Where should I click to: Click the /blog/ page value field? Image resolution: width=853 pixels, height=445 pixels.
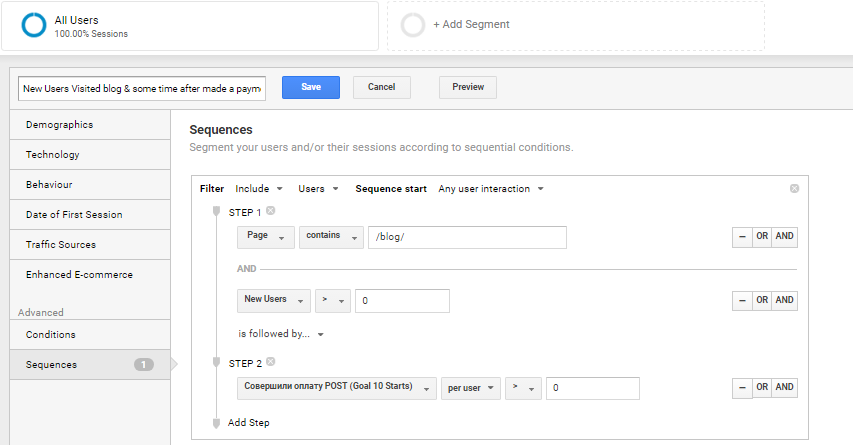tap(467, 238)
